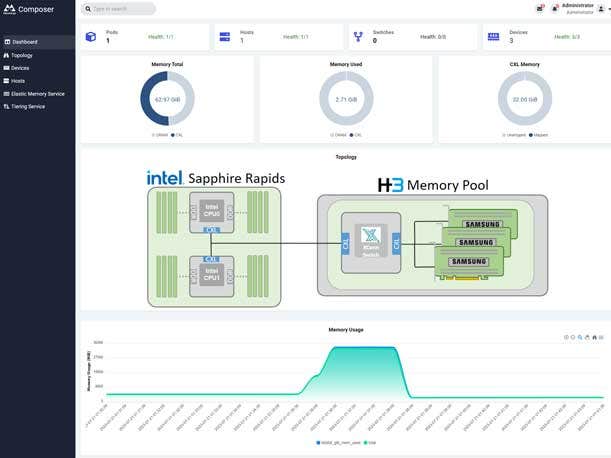
Task: Click the Type to search field
Action: 122,9
